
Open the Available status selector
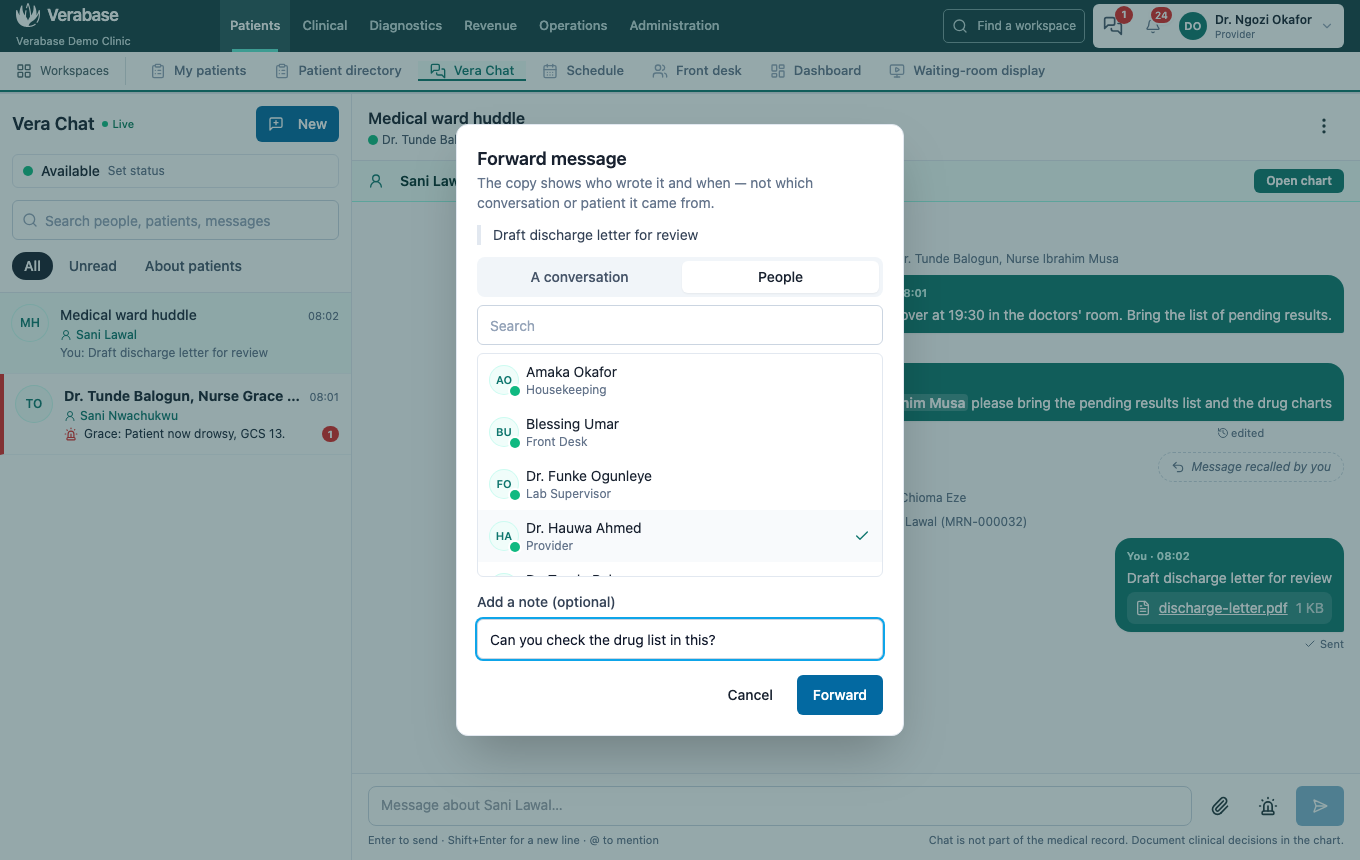pos(175,171)
